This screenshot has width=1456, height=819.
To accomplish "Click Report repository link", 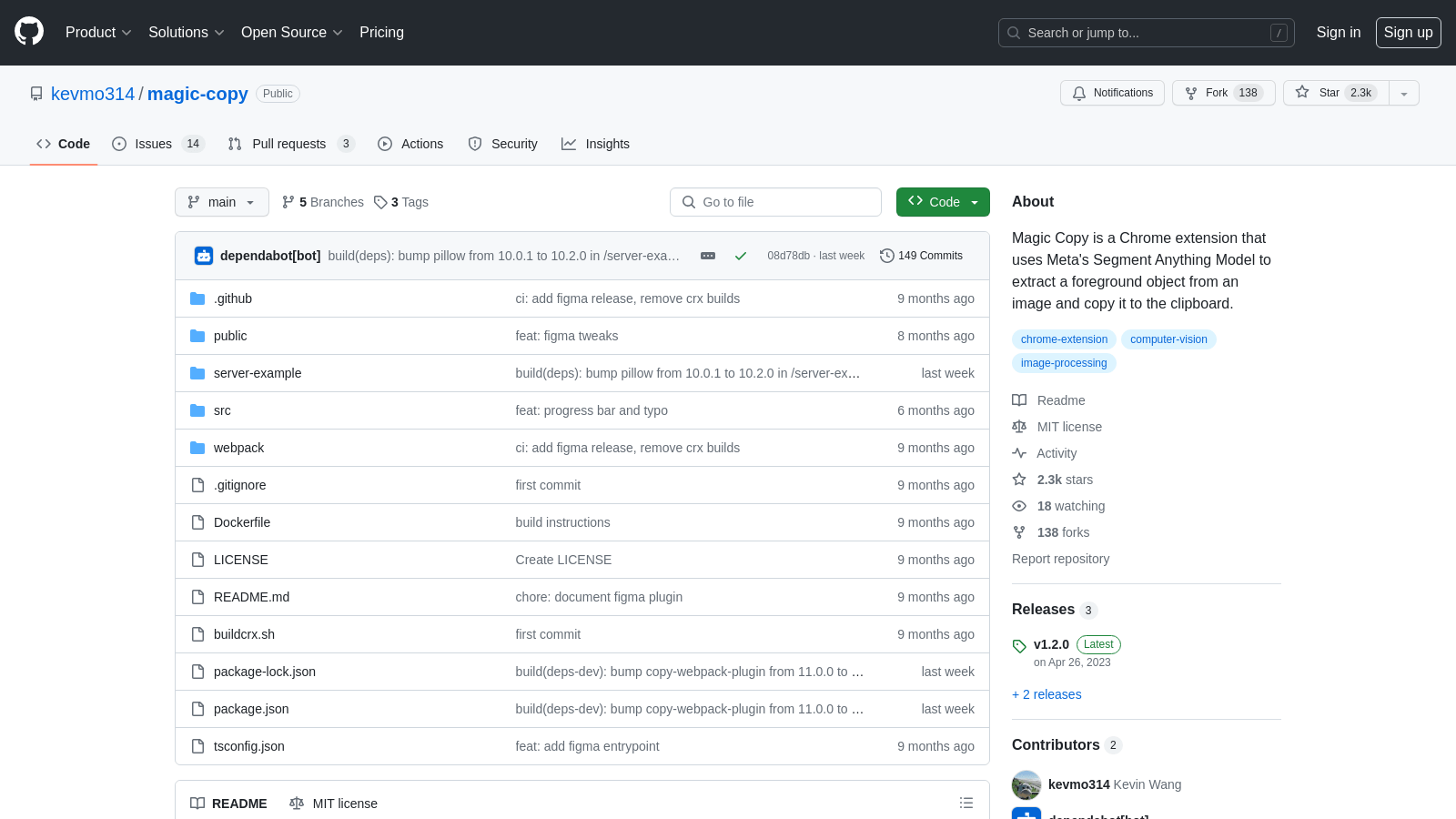I will 1060,559.
